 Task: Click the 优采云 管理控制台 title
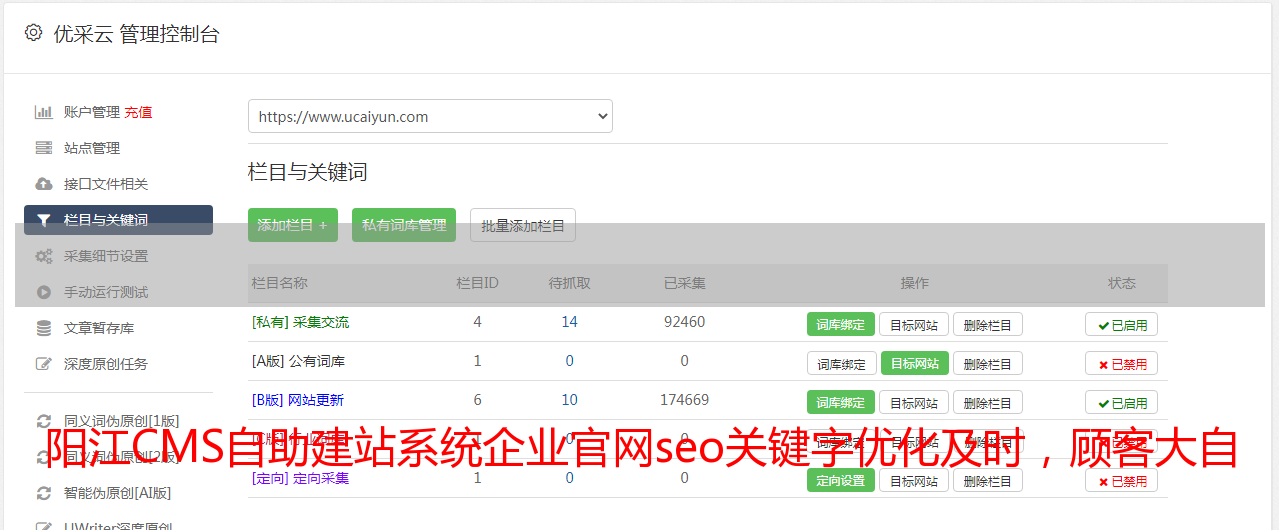[x=136, y=34]
